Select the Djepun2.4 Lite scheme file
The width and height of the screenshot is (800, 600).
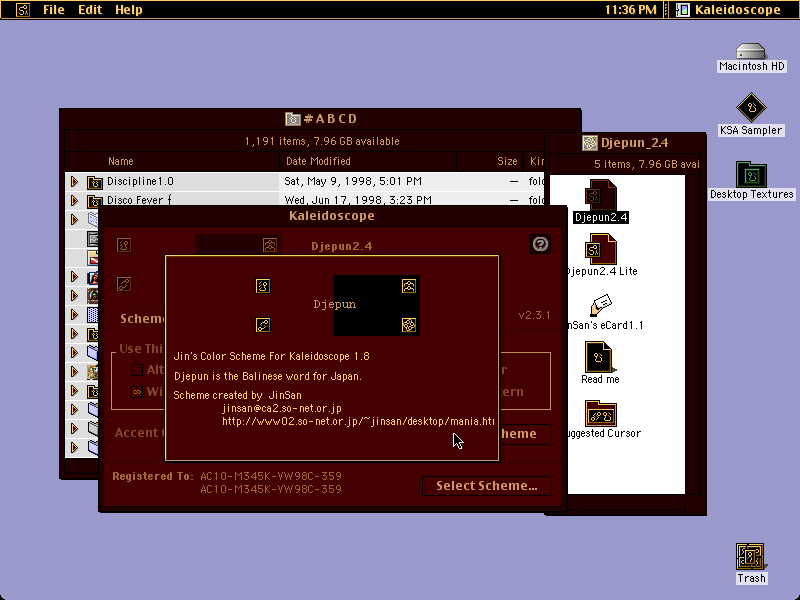click(x=601, y=248)
